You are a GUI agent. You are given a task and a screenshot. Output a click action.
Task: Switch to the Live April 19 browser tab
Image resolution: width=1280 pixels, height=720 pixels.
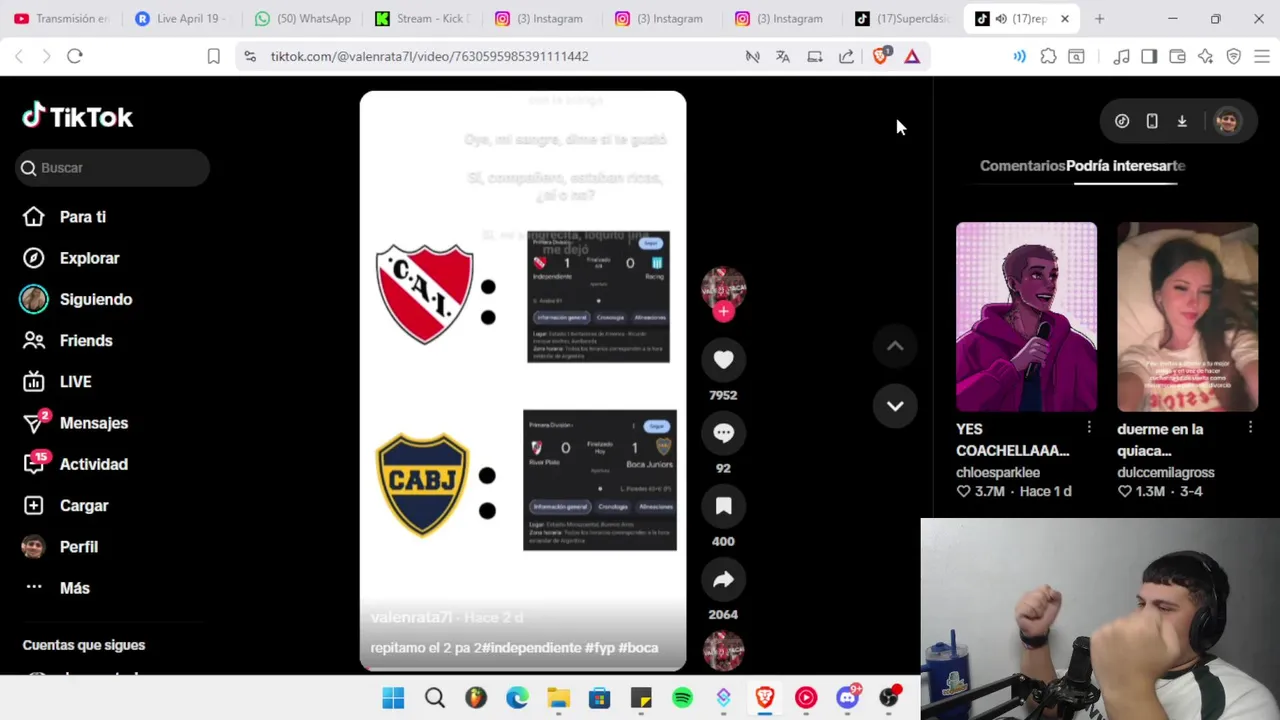coord(183,18)
